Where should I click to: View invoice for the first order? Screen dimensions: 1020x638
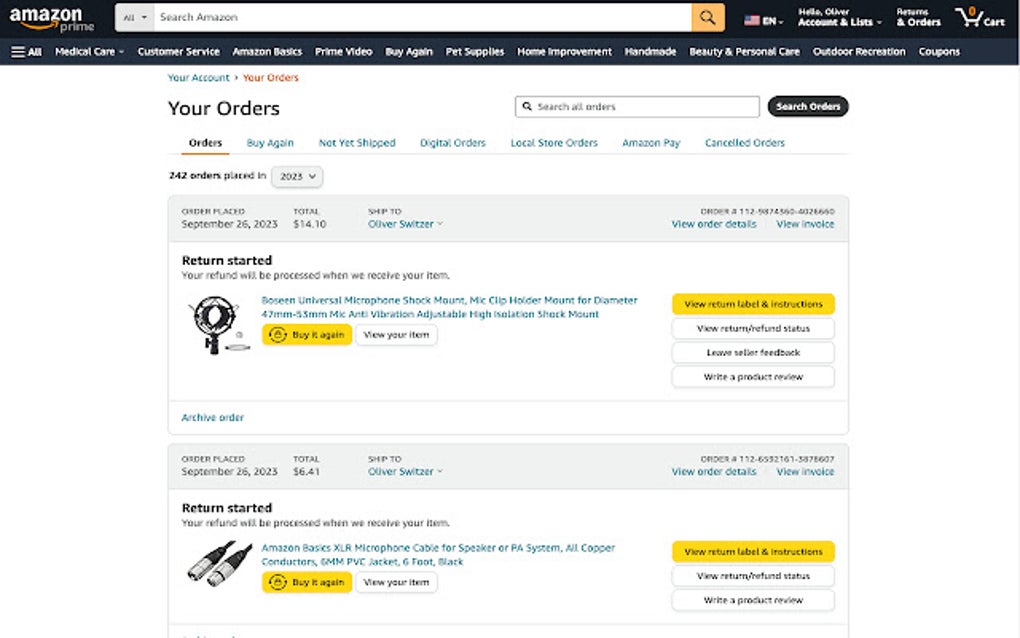point(804,224)
